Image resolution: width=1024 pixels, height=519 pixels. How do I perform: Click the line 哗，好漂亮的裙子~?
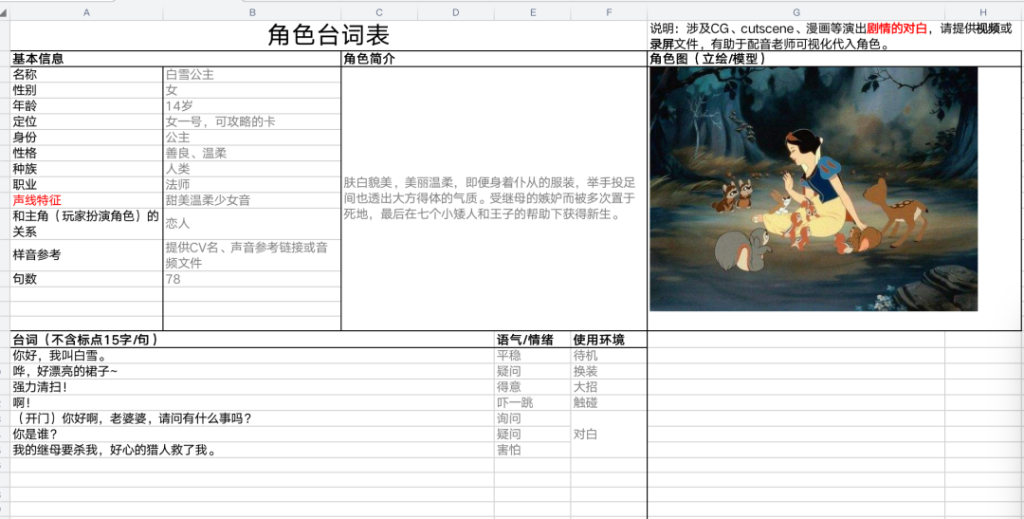tap(252, 371)
